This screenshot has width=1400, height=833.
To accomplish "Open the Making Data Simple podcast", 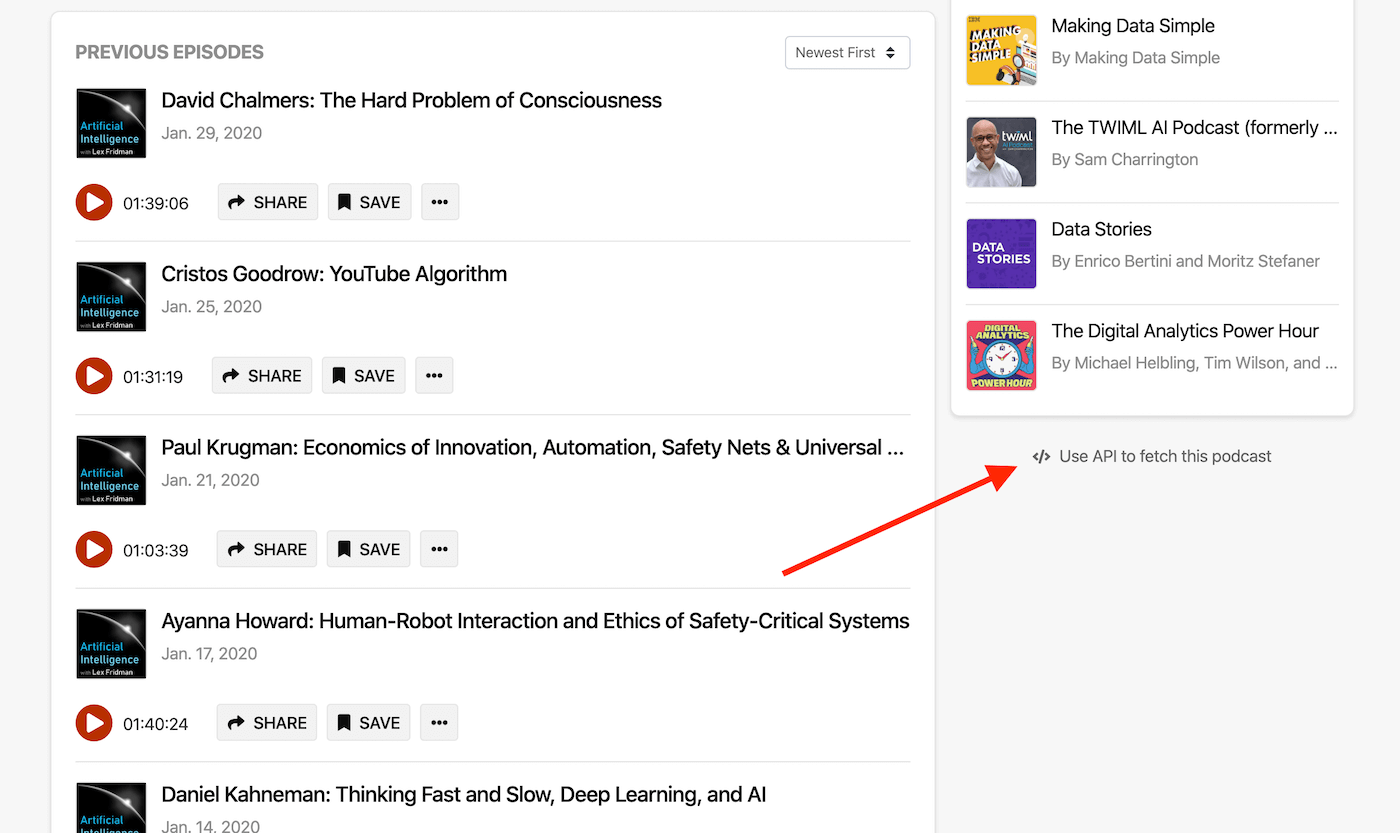I will (1133, 26).
